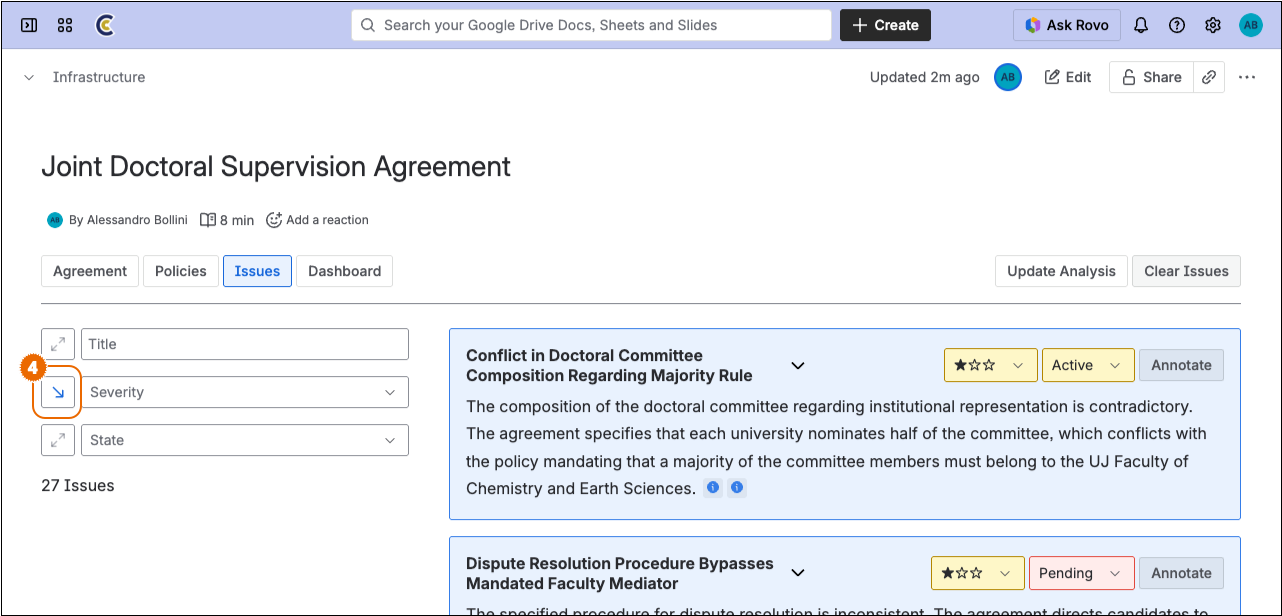Screen dimensions: 1282x616
Task: Open the app switcher grid icon
Action: pos(65,25)
